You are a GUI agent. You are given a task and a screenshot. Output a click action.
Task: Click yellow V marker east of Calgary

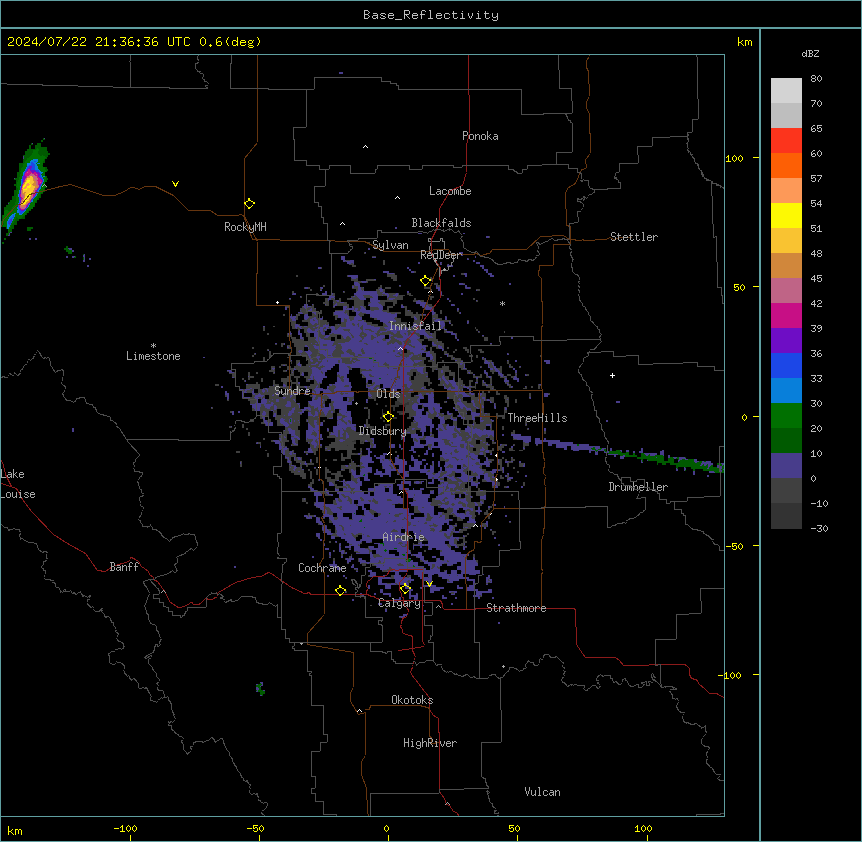point(429,584)
